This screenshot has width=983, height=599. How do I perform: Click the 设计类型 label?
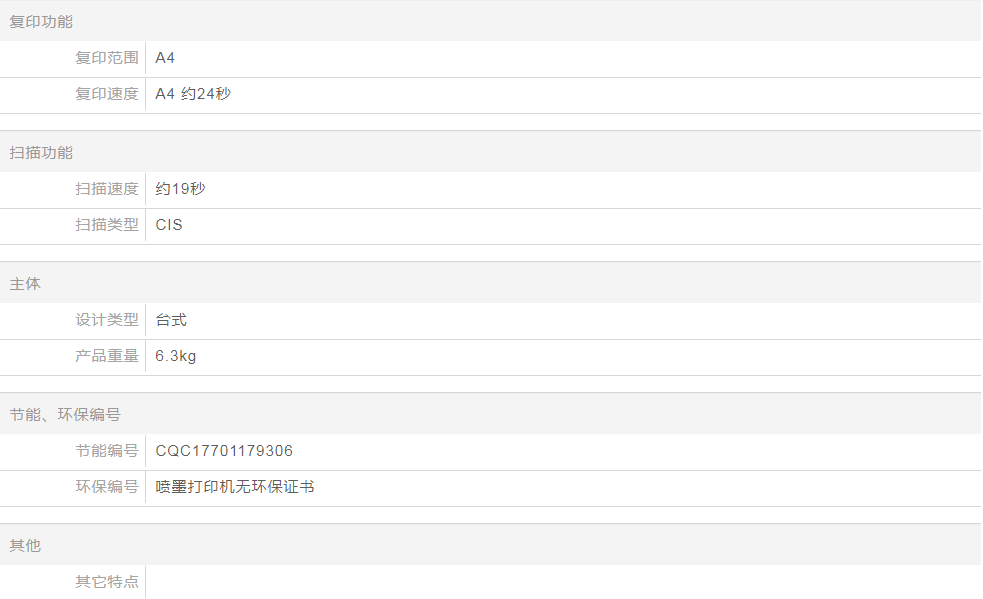pyautogui.click(x=107, y=320)
